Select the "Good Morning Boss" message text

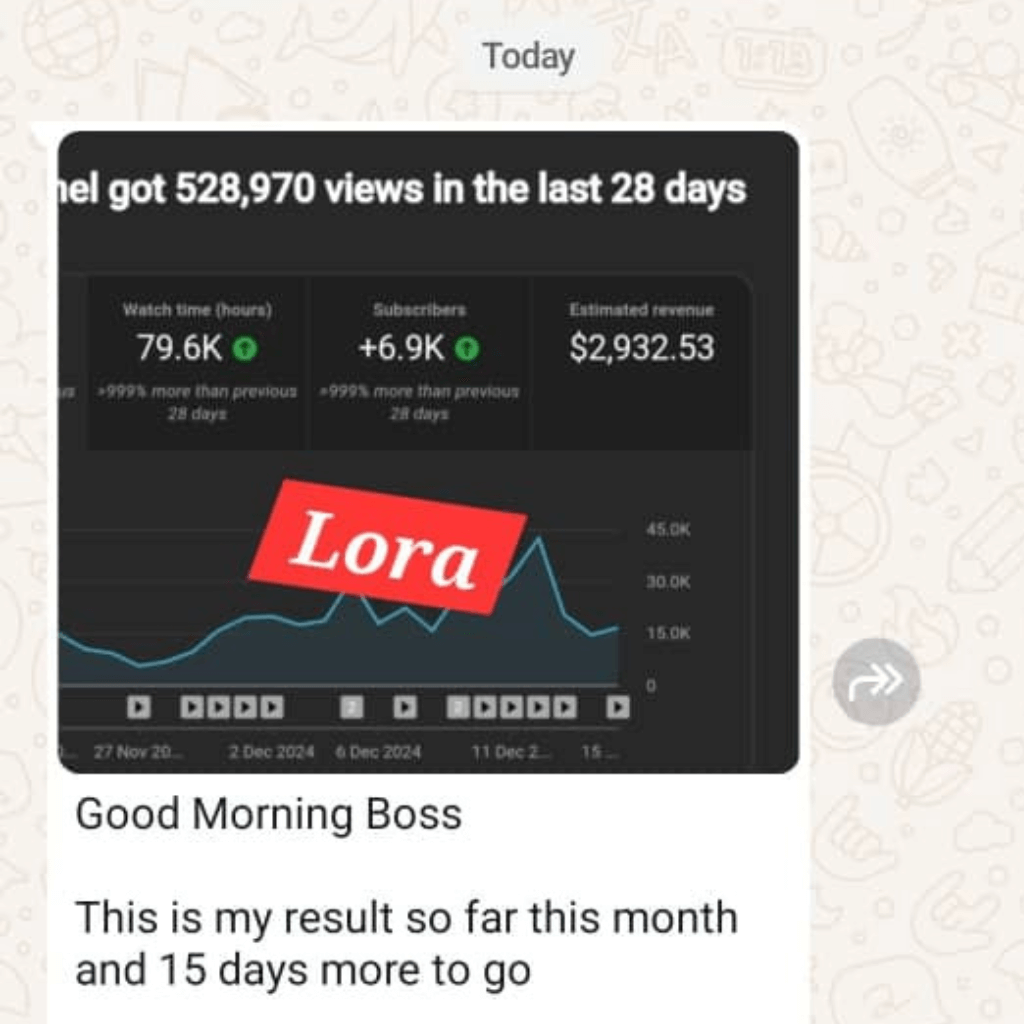tap(268, 815)
